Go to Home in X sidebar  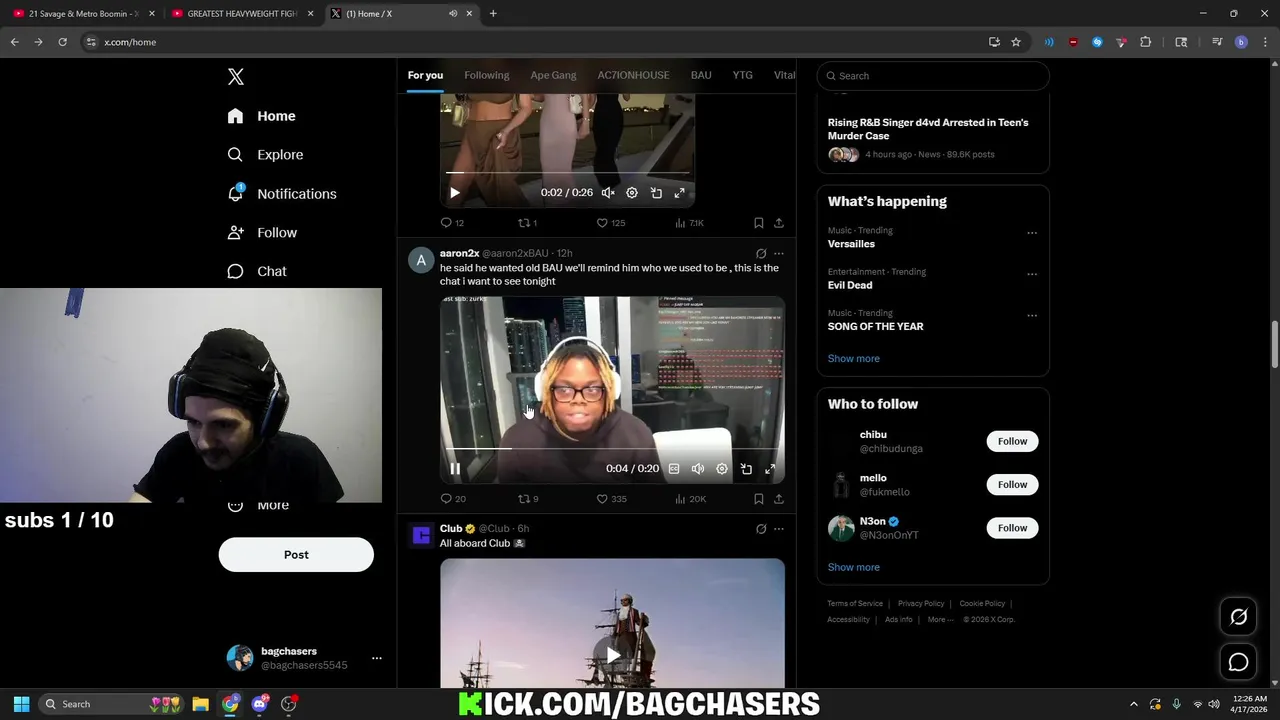tap(262, 116)
